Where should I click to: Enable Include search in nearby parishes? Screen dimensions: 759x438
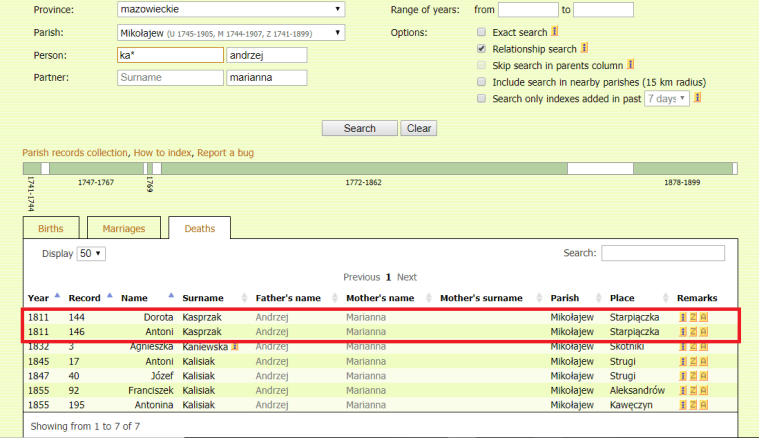pos(482,82)
